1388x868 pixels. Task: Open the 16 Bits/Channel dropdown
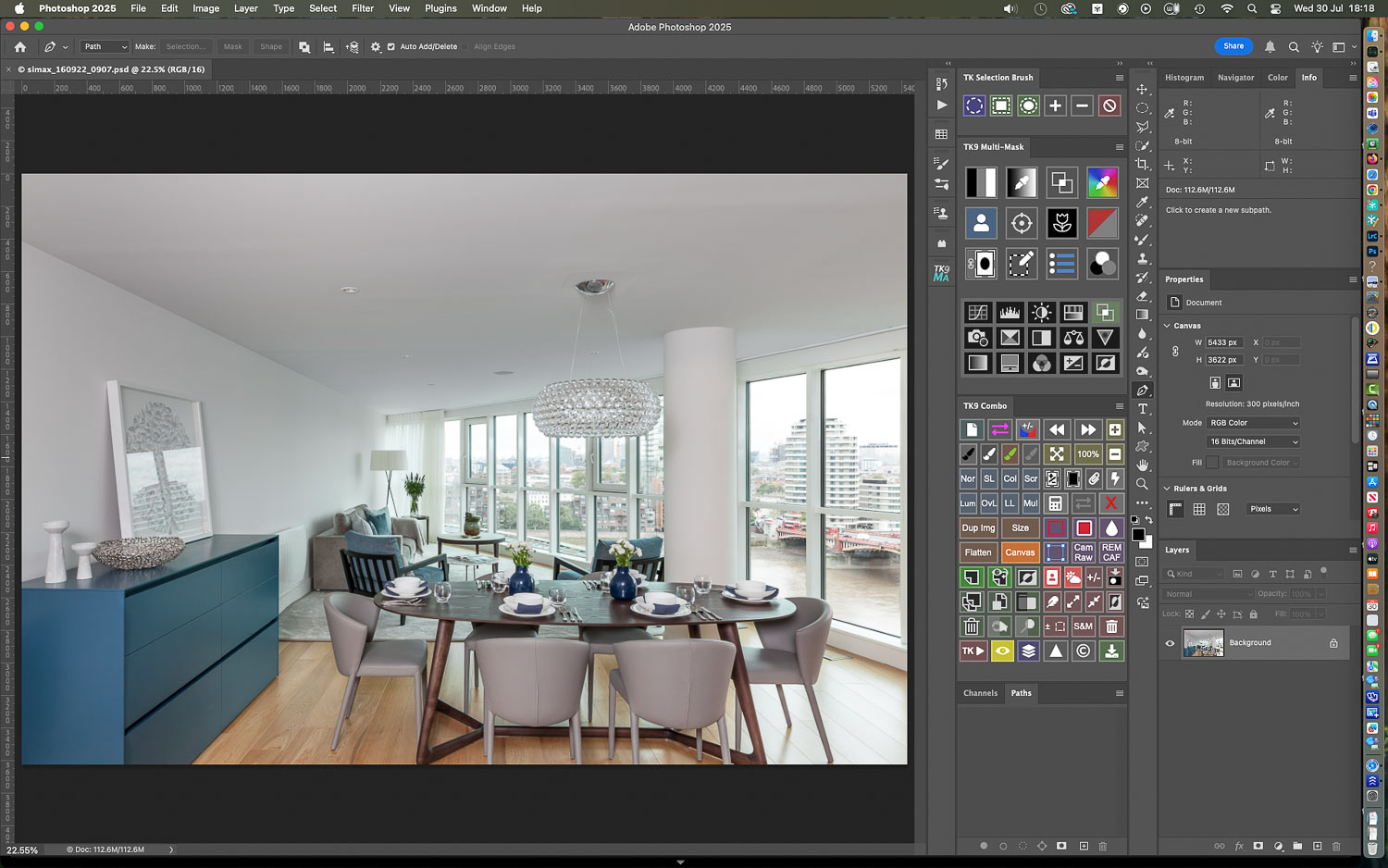coord(1254,442)
